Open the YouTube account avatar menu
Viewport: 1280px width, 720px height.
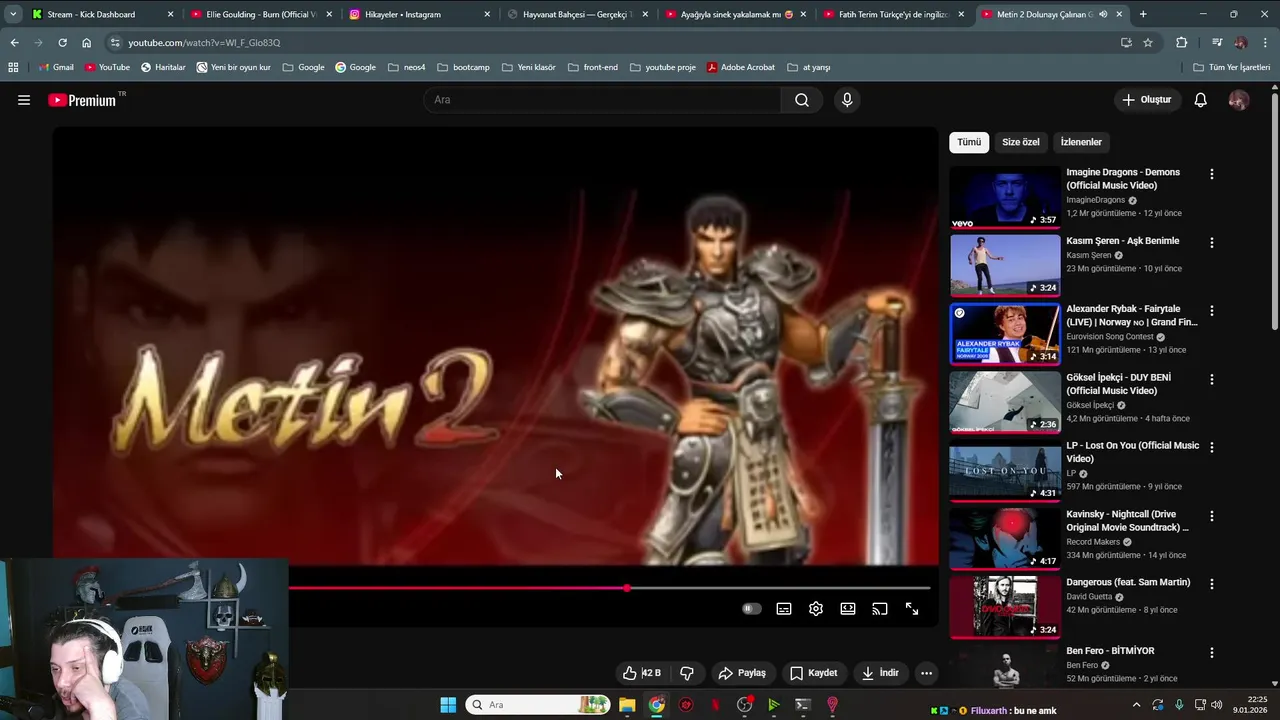click(1239, 100)
